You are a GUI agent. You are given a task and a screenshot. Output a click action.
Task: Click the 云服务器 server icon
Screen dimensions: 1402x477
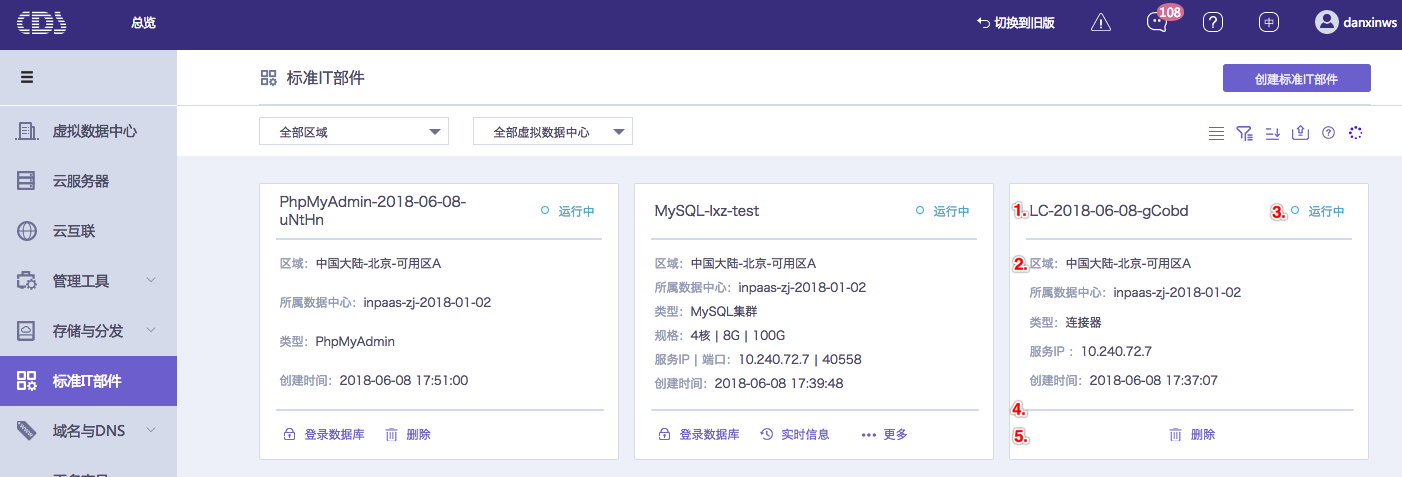27,181
